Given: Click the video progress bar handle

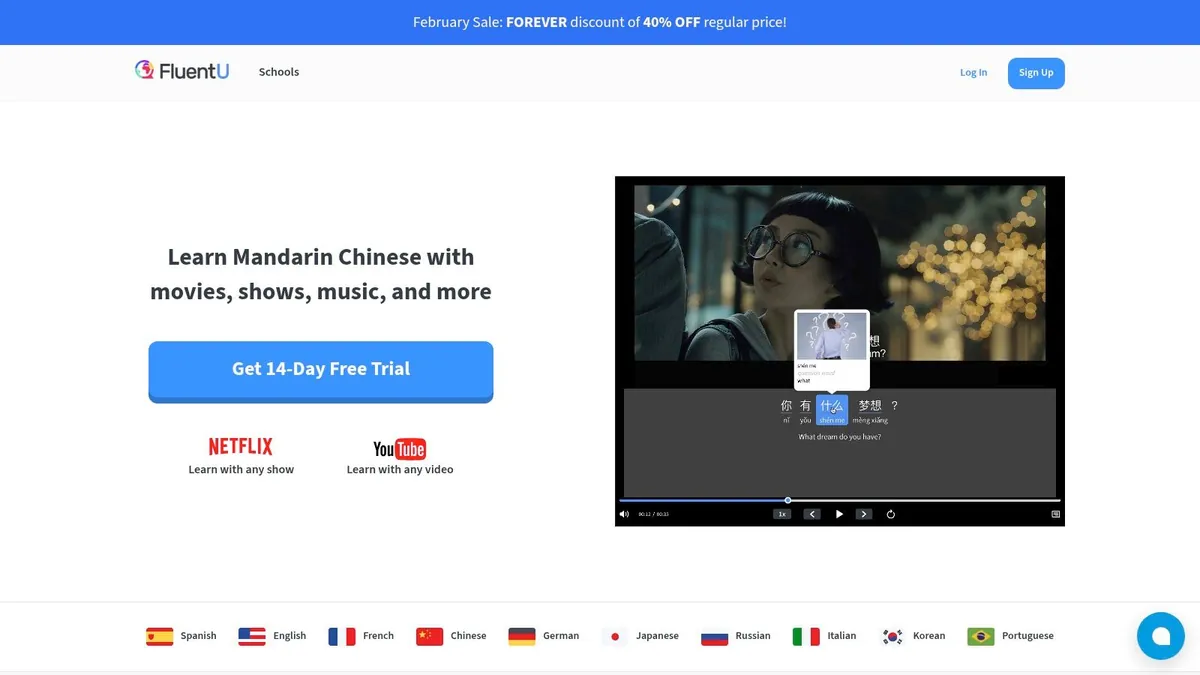Looking at the screenshot, I should pyautogui.click(x=788, y=500).
